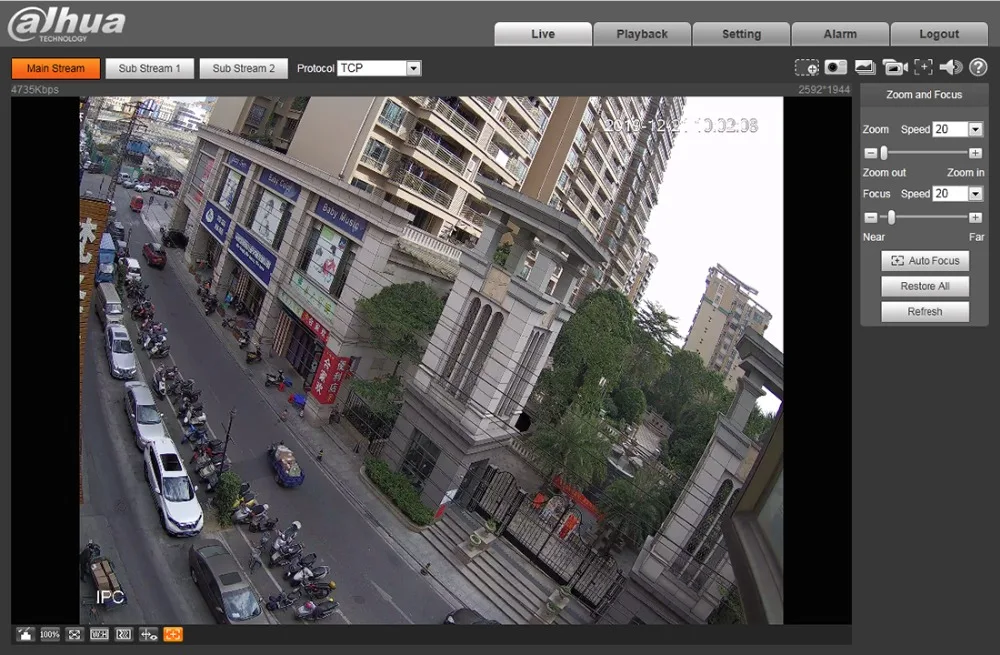The height and width of the screenshot is (655, 1000).
Task: Click the Logout tab
Action: (939, 34)
